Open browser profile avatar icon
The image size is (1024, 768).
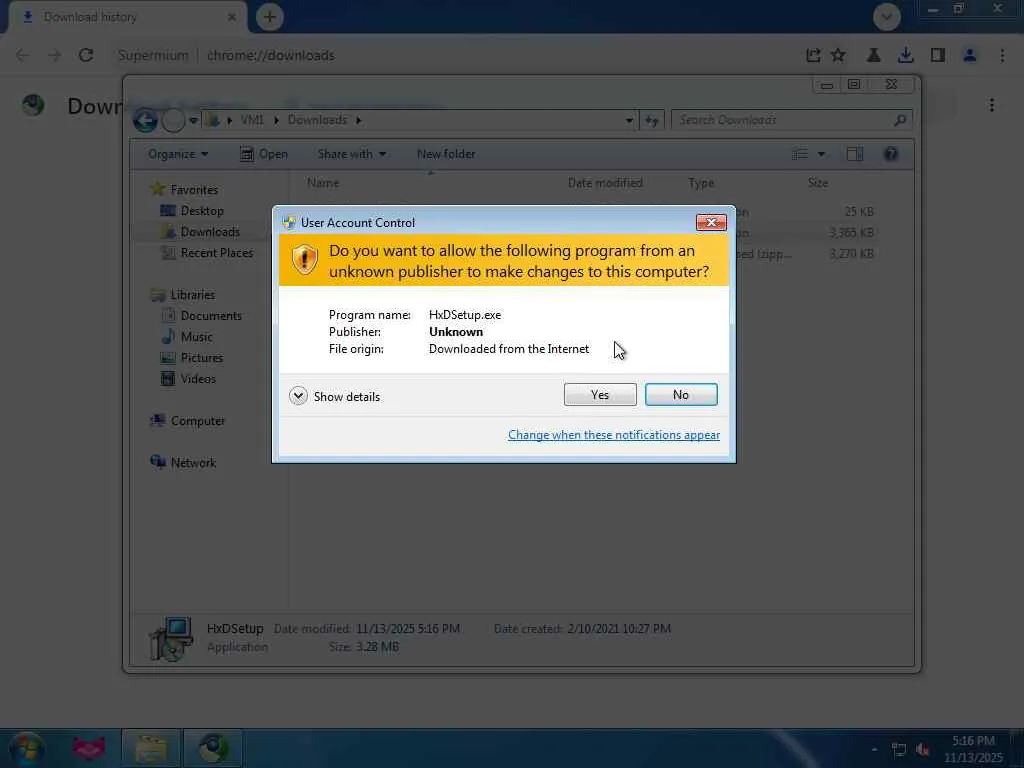970,56
